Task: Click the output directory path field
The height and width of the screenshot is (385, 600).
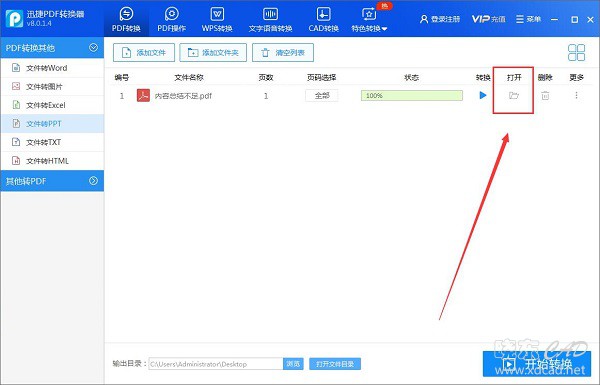Action: 216,364
